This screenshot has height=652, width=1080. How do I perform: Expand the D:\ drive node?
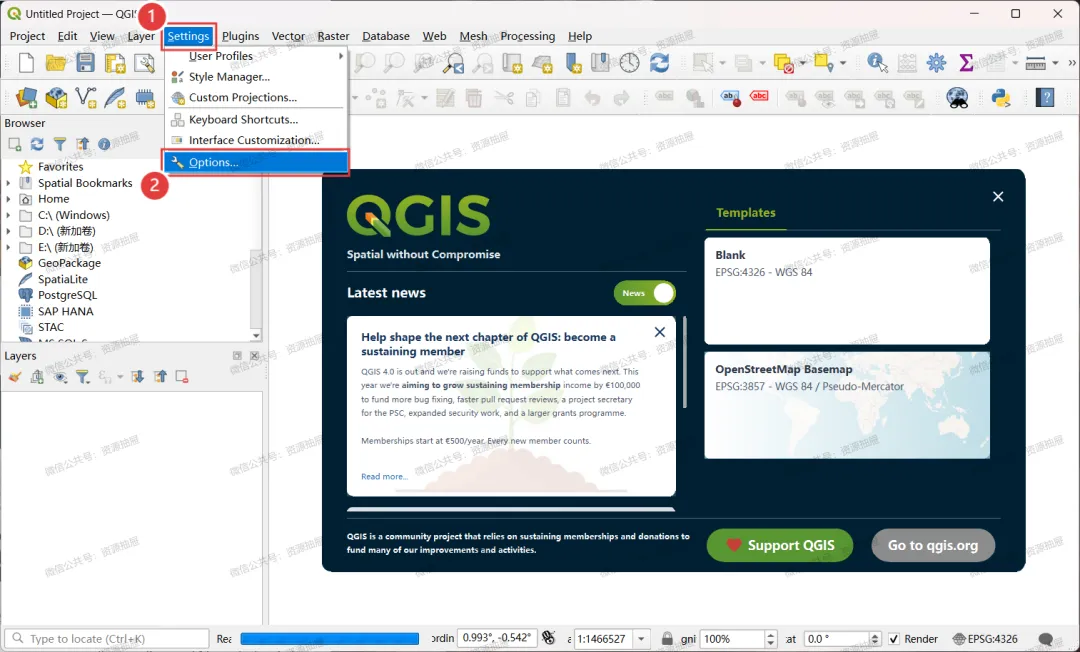[8, 231]
